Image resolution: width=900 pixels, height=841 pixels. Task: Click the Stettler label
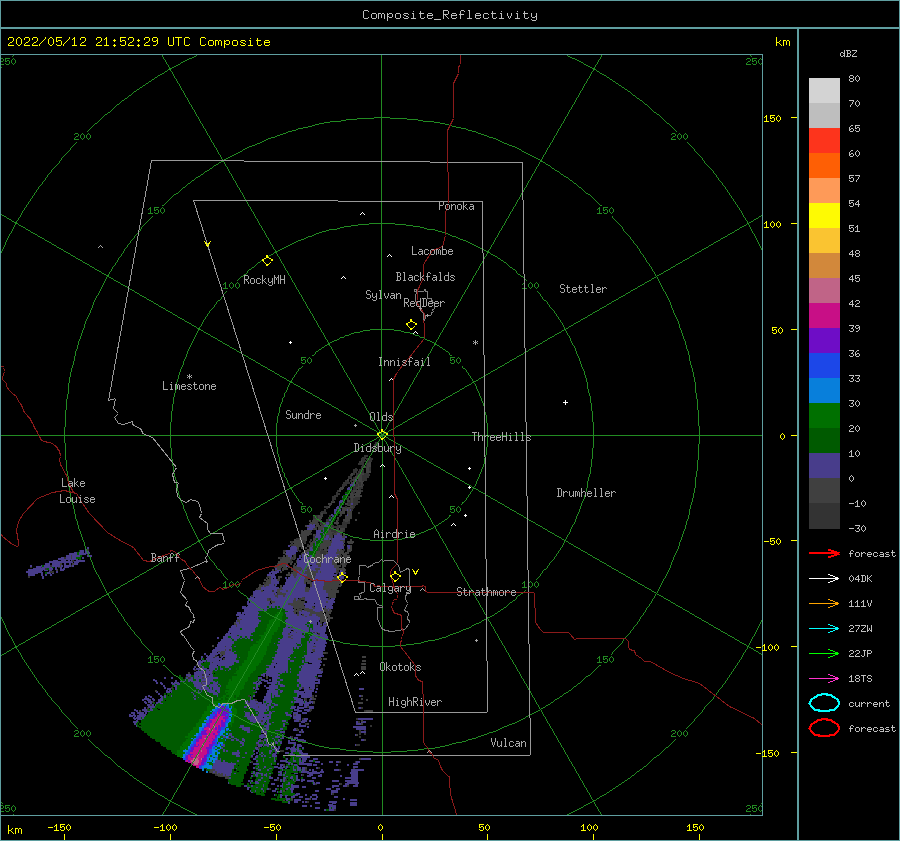tap(583, 289)
